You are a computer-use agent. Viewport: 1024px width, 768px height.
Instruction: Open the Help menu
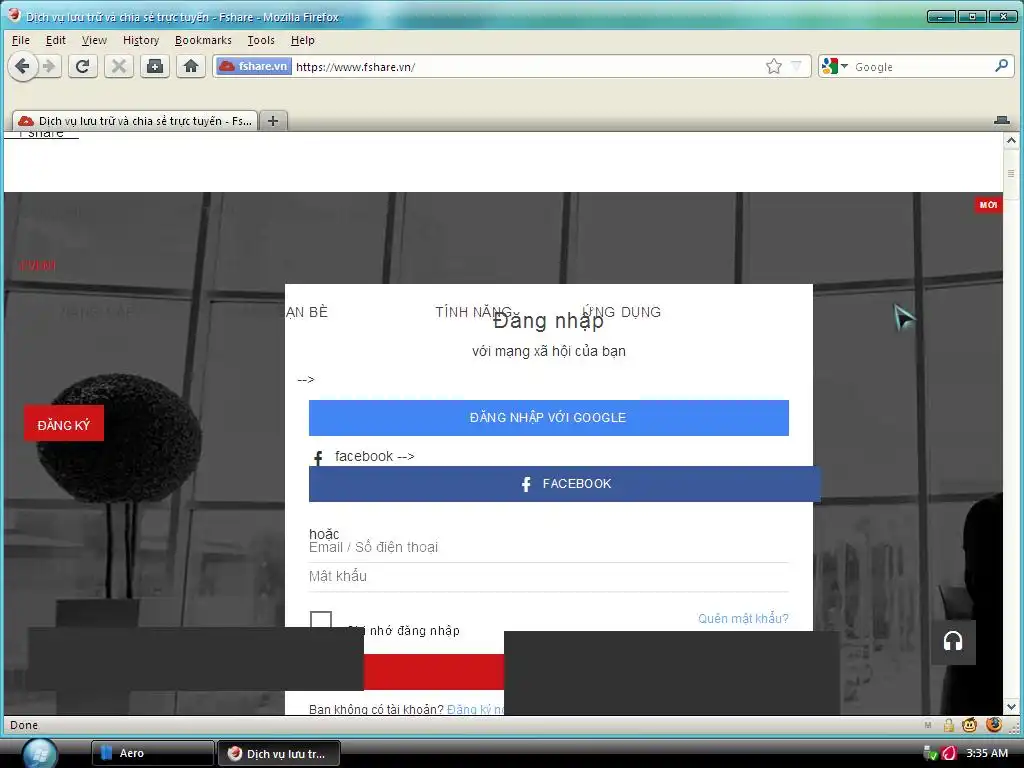point(302,40)
